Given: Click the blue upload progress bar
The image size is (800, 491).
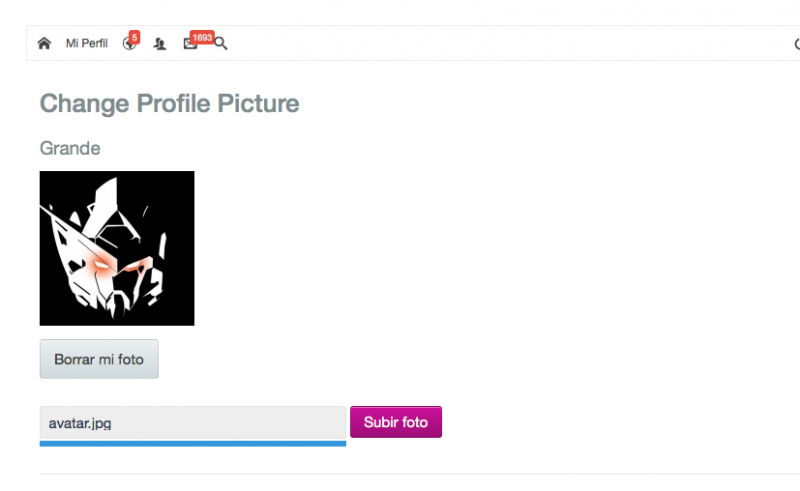Looking at the screenshot, I should tap(193, 444).
